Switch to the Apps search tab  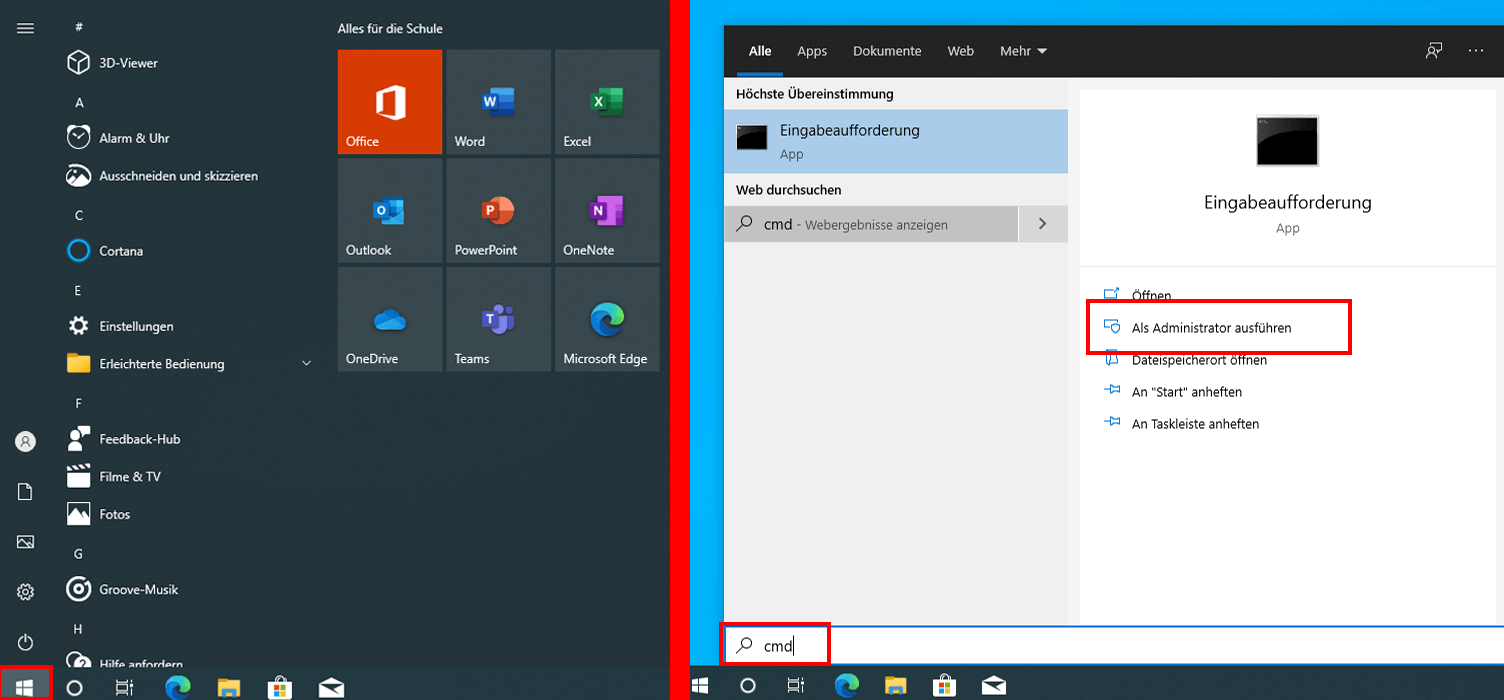(812, 51)
